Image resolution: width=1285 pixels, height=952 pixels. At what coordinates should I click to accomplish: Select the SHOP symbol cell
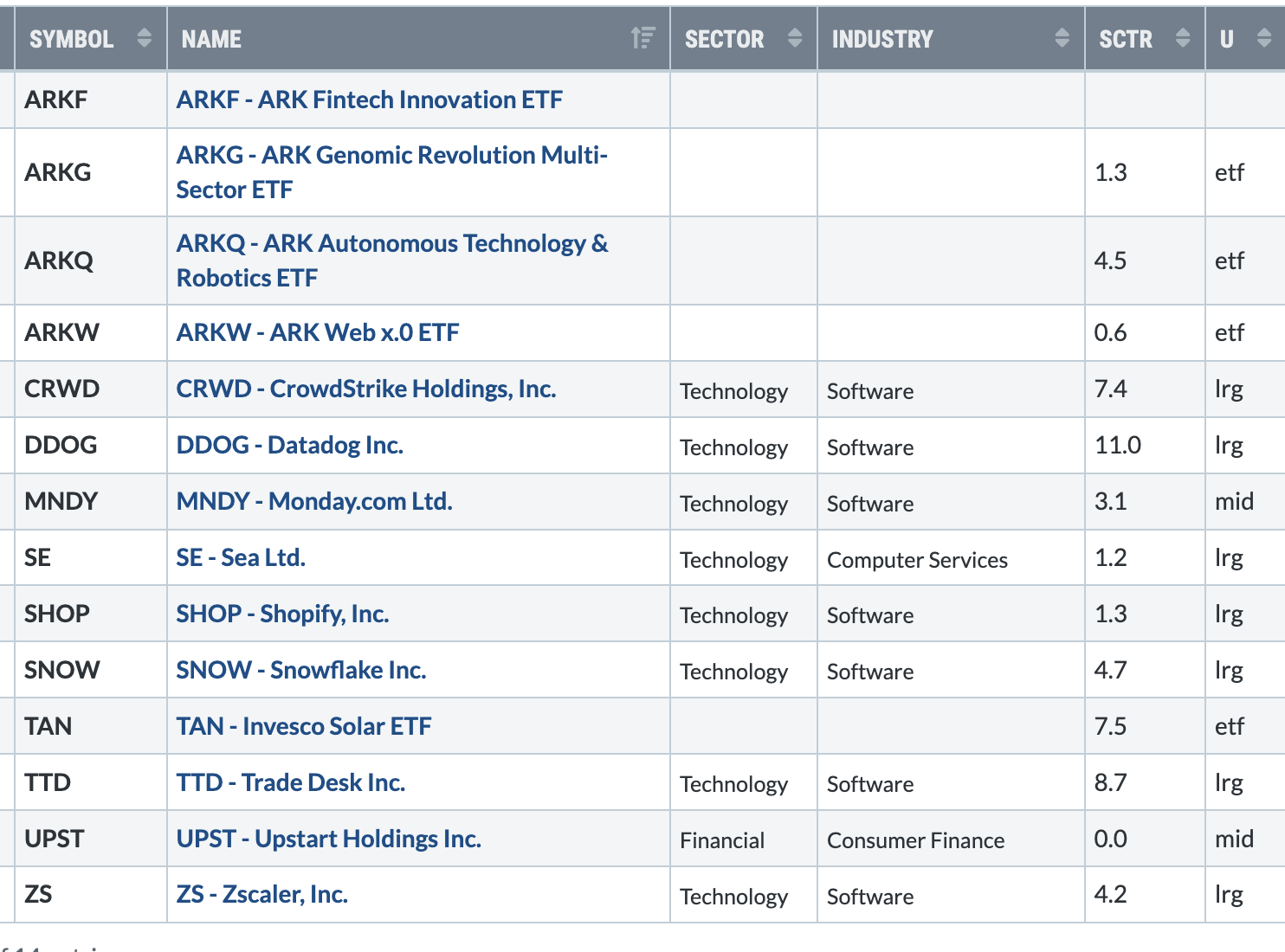91,614
